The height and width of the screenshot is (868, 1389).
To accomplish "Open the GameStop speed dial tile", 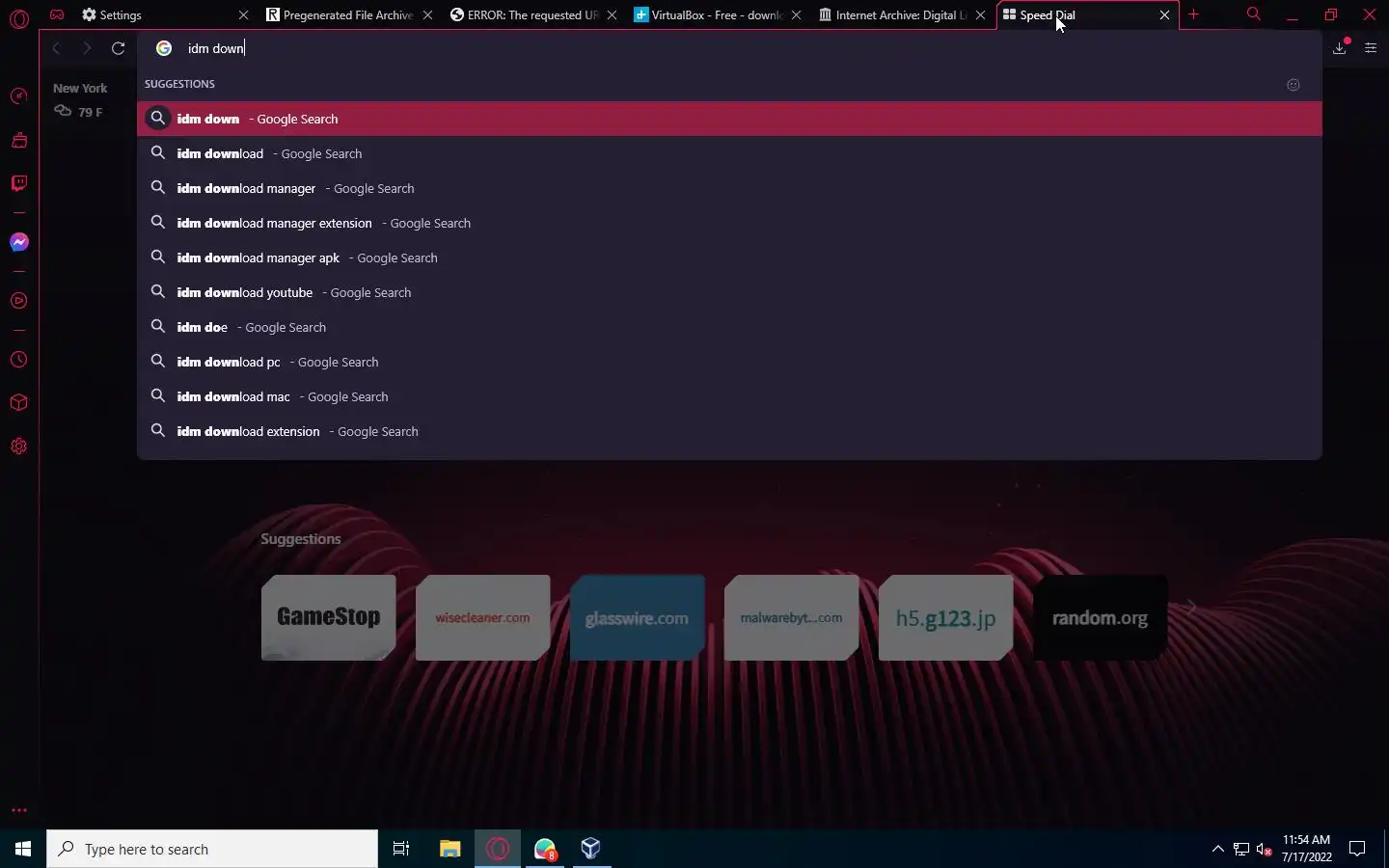I will click(x=328, y=617).
